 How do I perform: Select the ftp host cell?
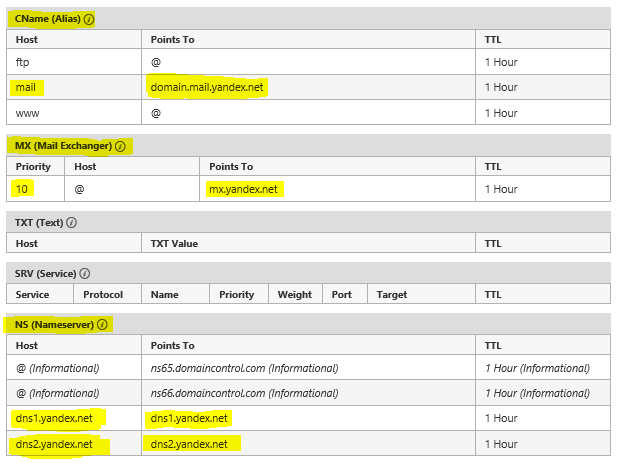74,62
